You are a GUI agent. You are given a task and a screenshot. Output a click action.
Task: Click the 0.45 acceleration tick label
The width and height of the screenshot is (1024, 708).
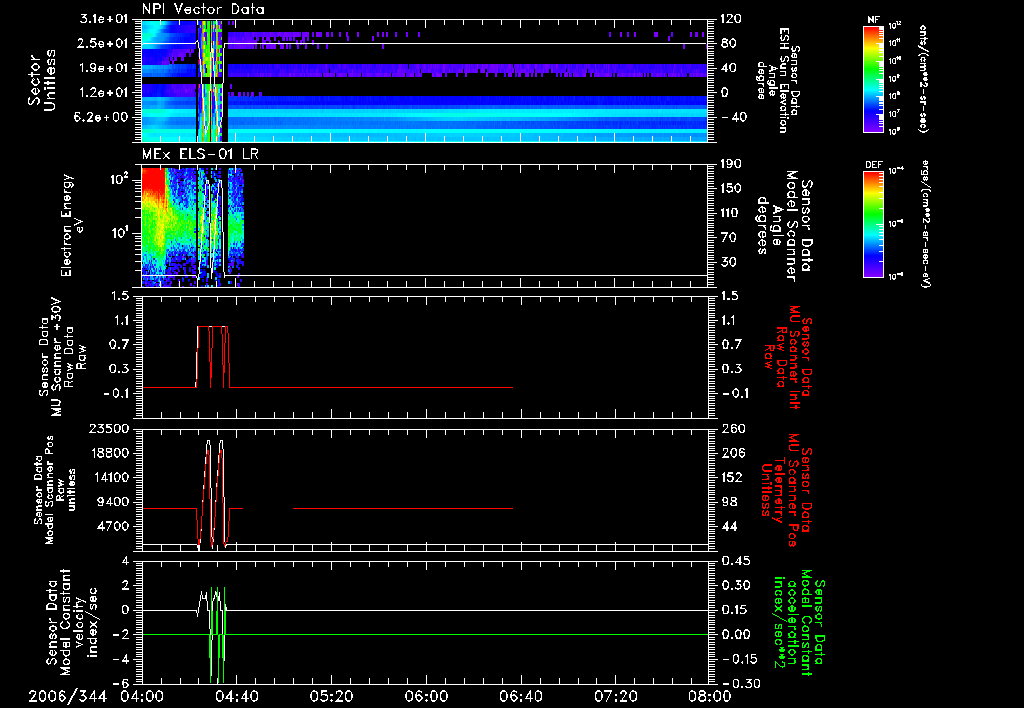[735, 561]
